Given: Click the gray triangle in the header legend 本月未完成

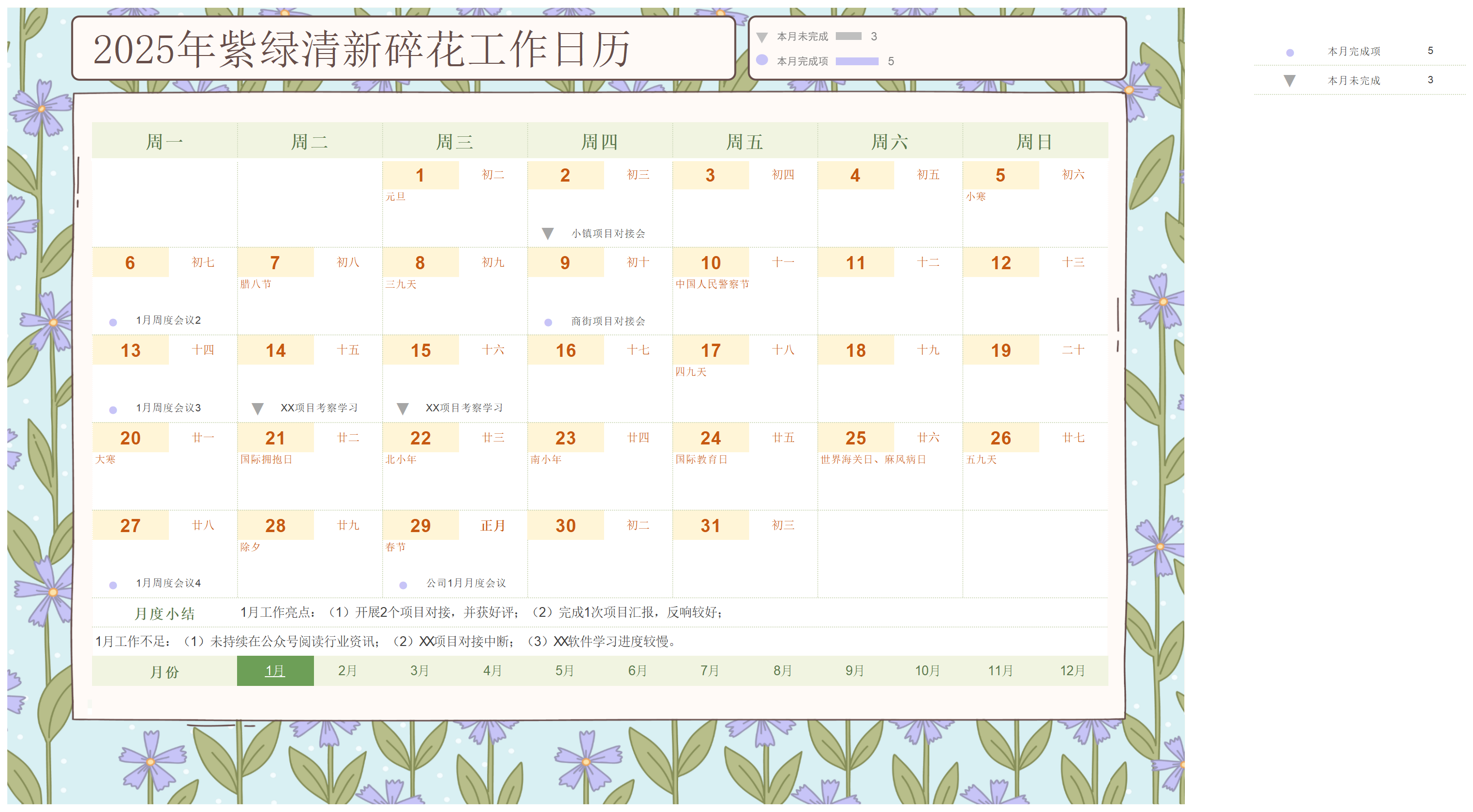Looking at the screenshot, I should click(x=762, y=38).
